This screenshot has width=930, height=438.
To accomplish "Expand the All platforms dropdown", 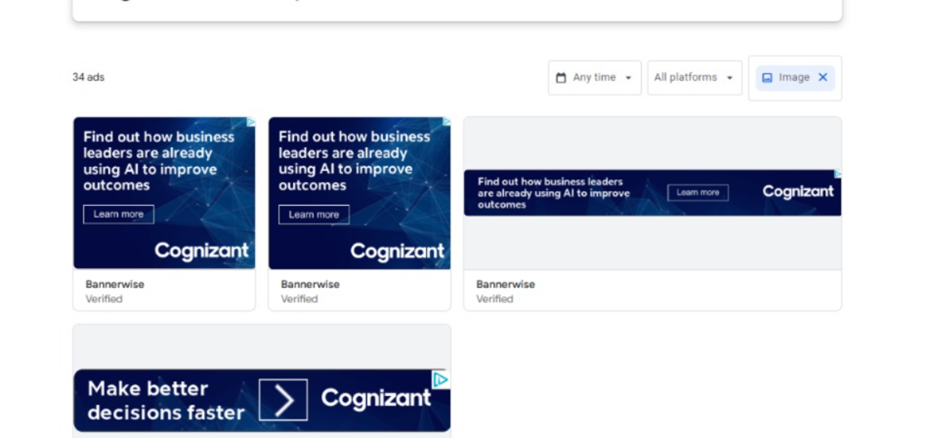I will (694, 78).
